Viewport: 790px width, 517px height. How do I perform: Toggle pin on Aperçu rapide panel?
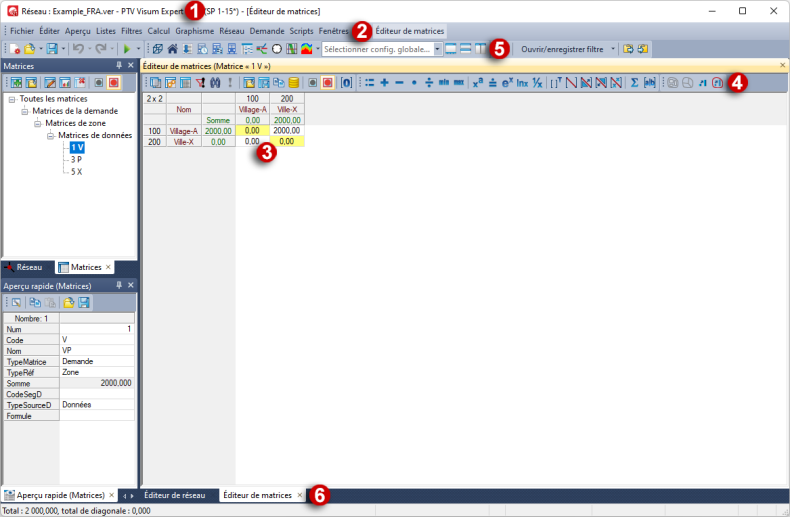pyautogui.click(x=118, y=286)
